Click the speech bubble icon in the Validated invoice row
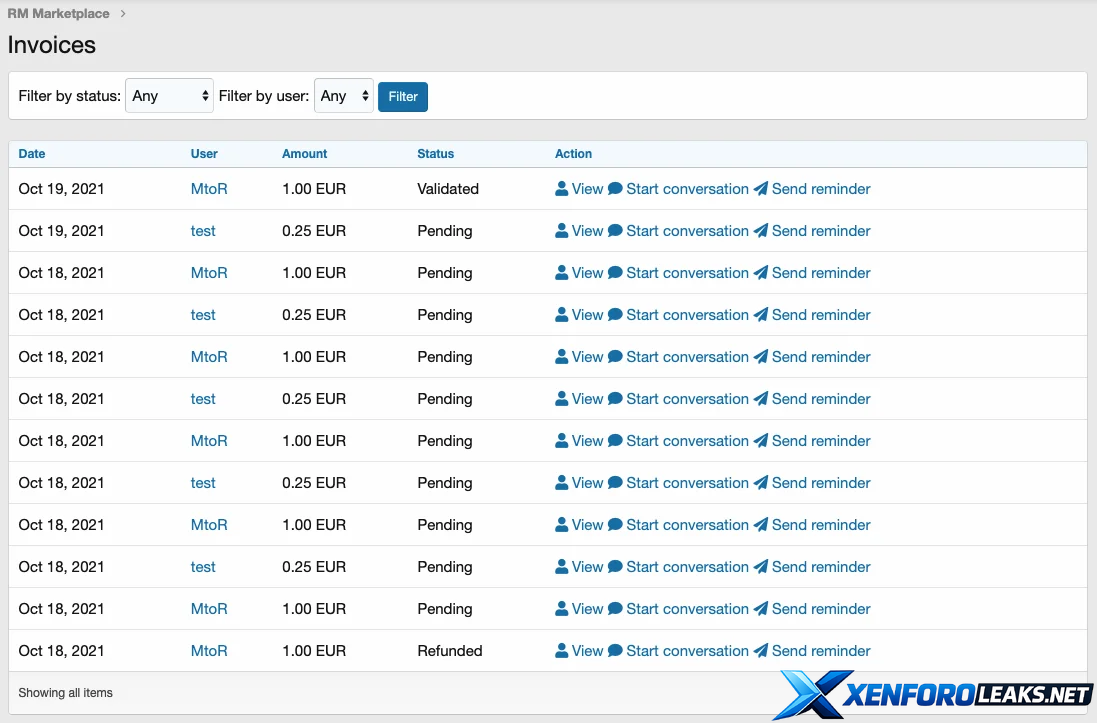Viewport: 1097px width, 723px height. coord(615,189)
